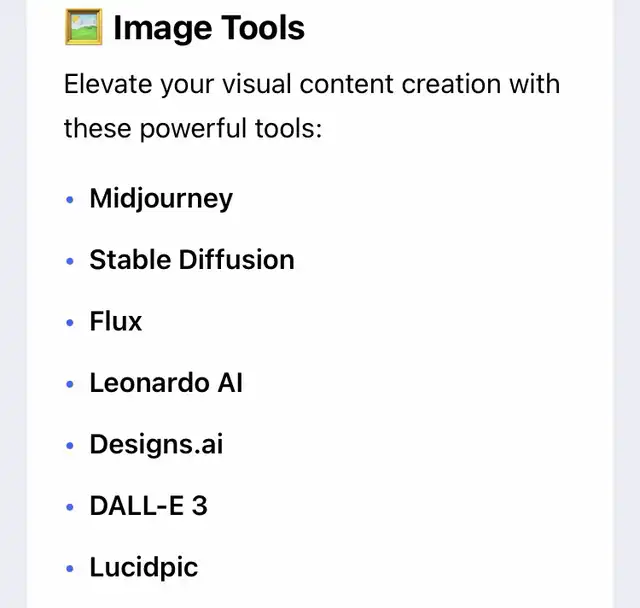Click the framed picture emoji icon
The image size is (640, 608).
click(x=83, y=26)
